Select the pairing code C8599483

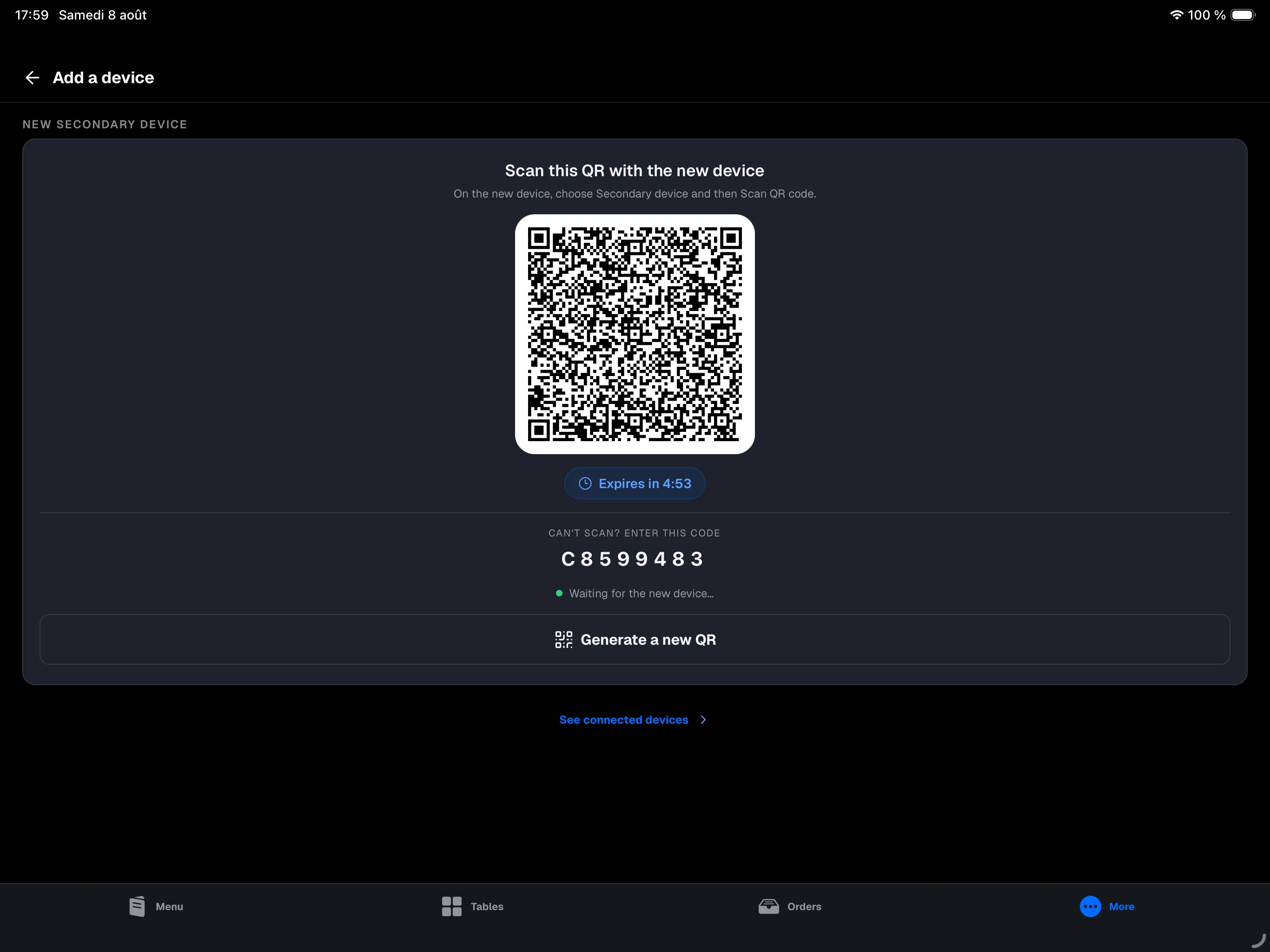click(x=633, y=559)
